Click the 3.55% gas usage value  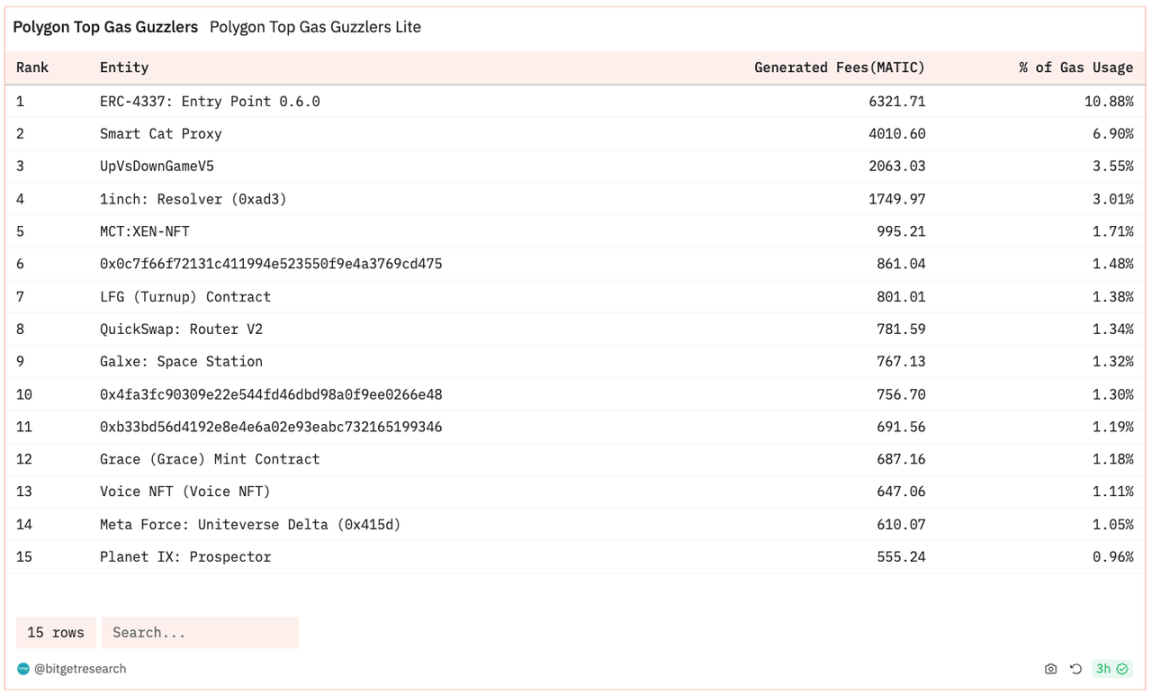tap(1113, 166)
